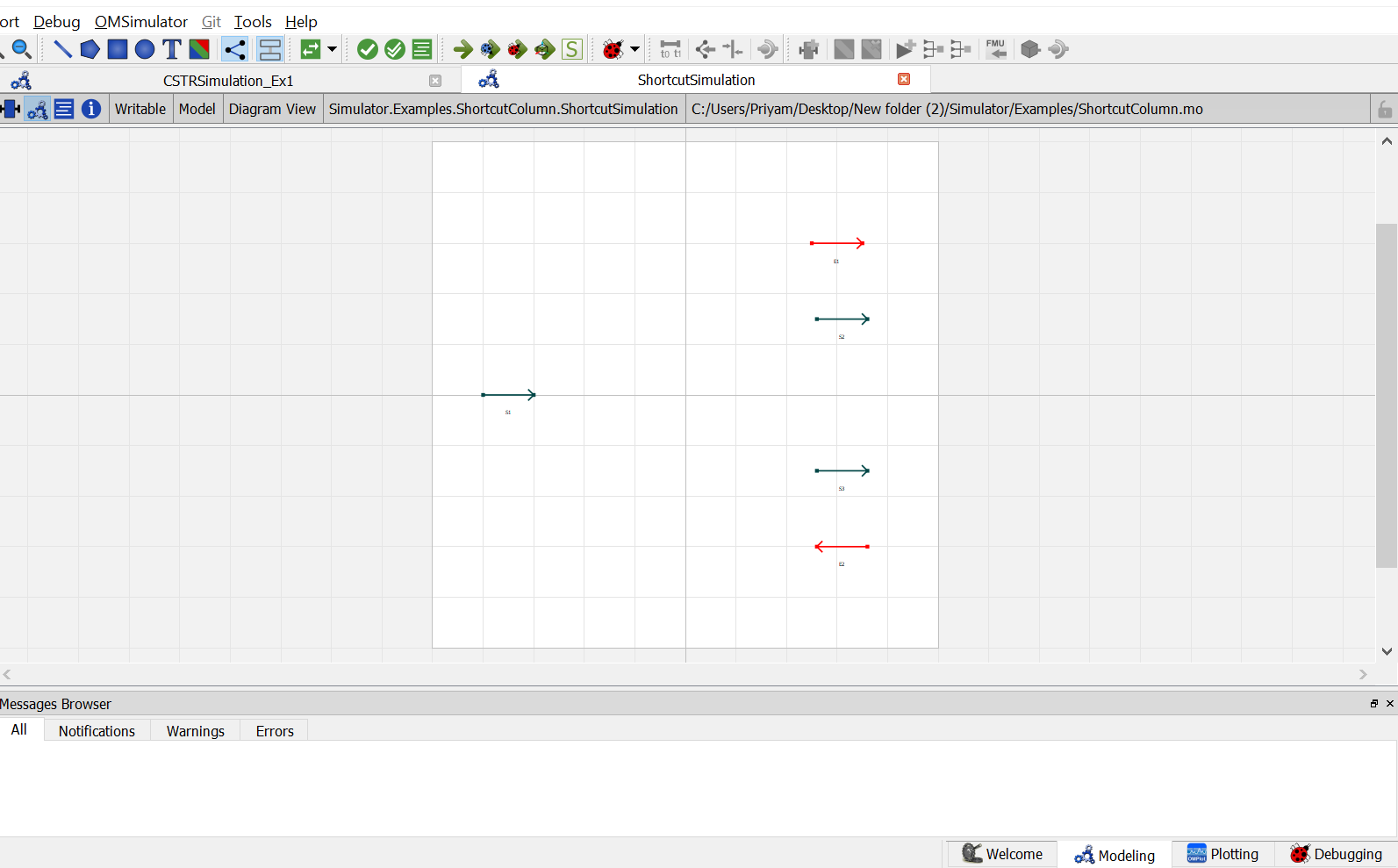Click the ShortcutColumn.mo file path
Viewport: 1398px width, 868px height.
(x=947, y=109)
